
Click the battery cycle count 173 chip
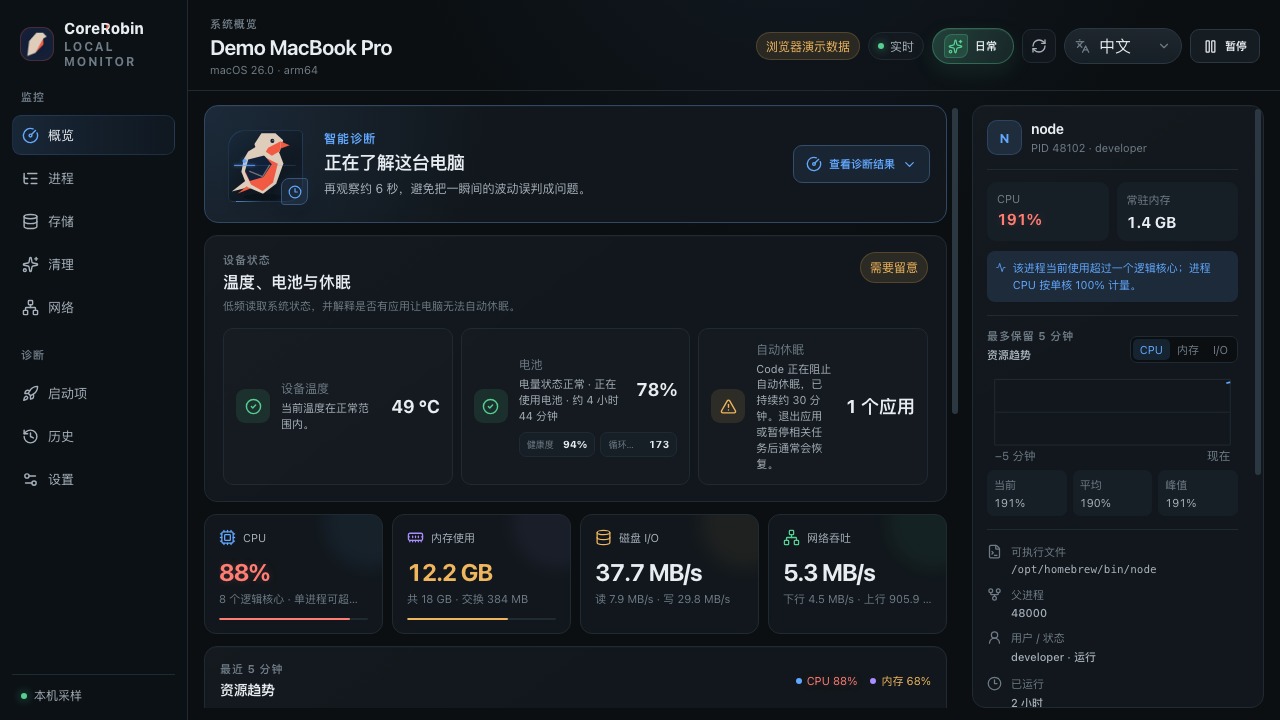639,444
